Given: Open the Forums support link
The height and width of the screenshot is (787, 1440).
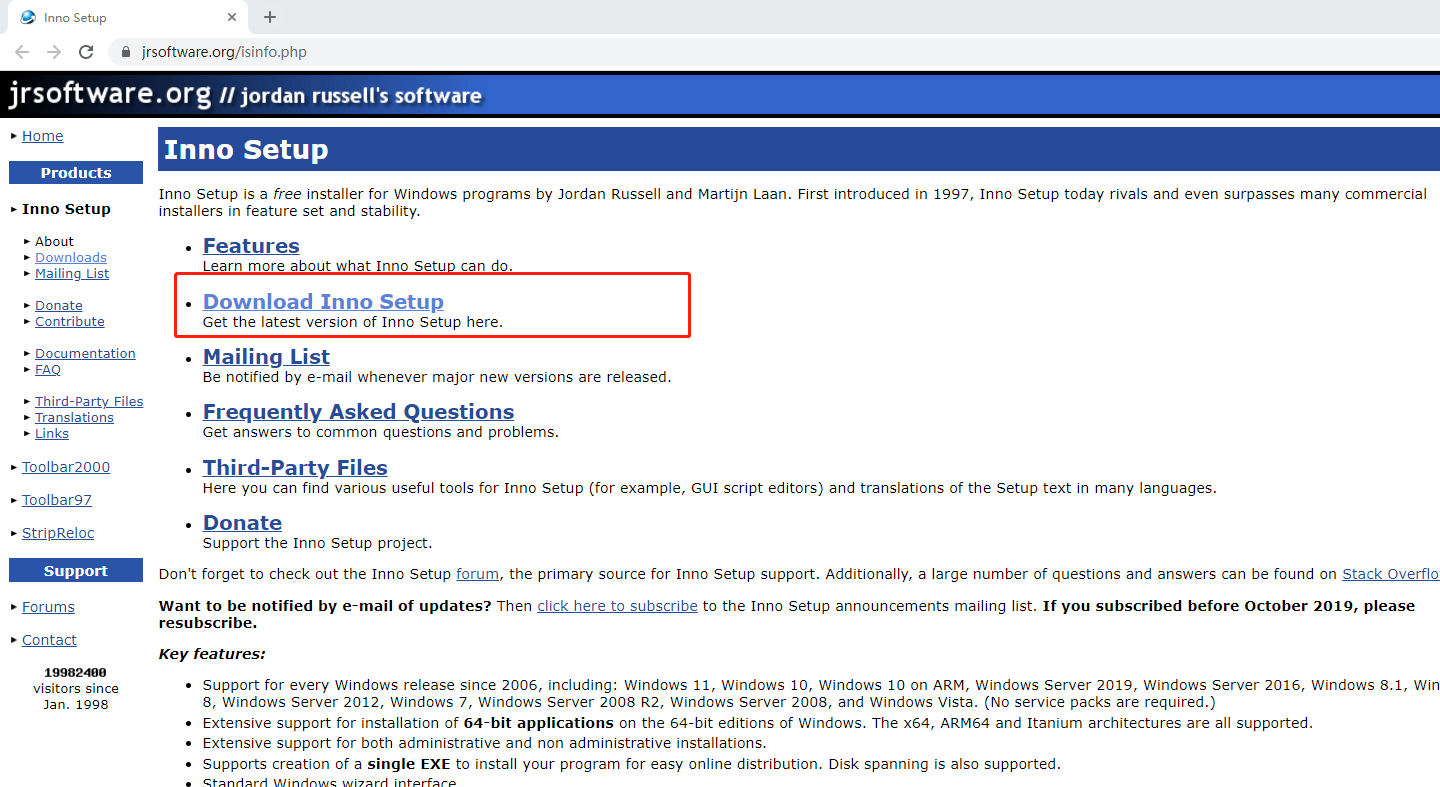Looking at the screenshot, I should point(48,607).
